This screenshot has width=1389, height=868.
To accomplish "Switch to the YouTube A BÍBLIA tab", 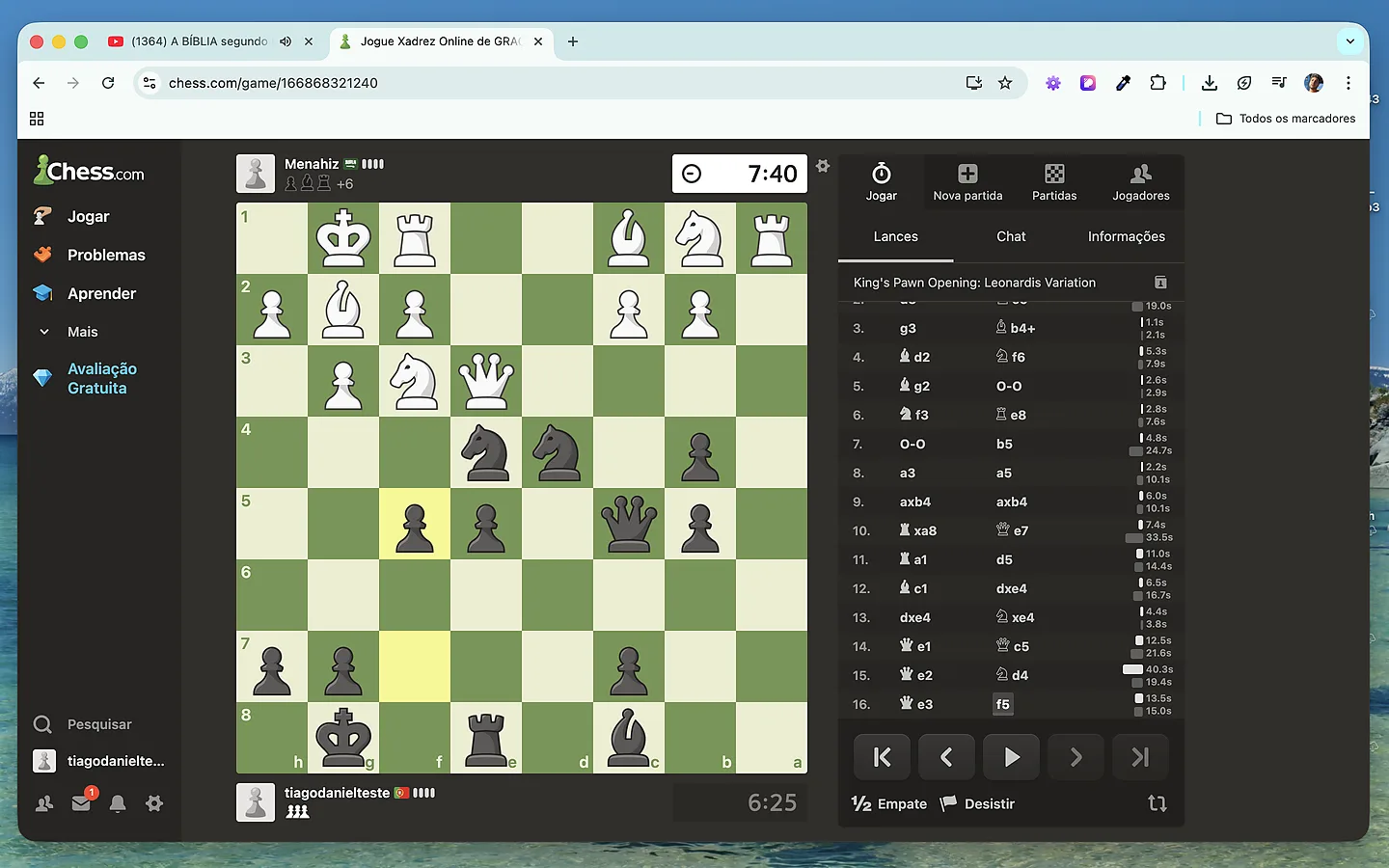I will [x=200, y=41].
